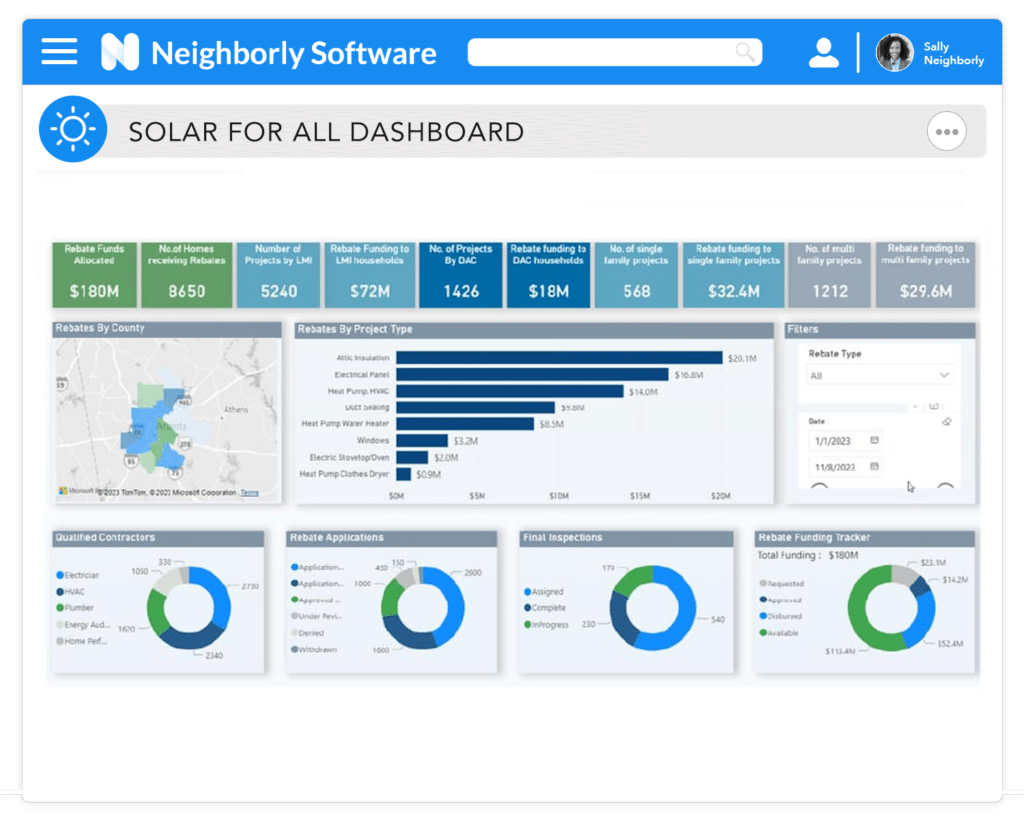The height and width of the screenshot is (819, 1024).
Task: Click the search magnifier icon
Action: pos(745,51)
